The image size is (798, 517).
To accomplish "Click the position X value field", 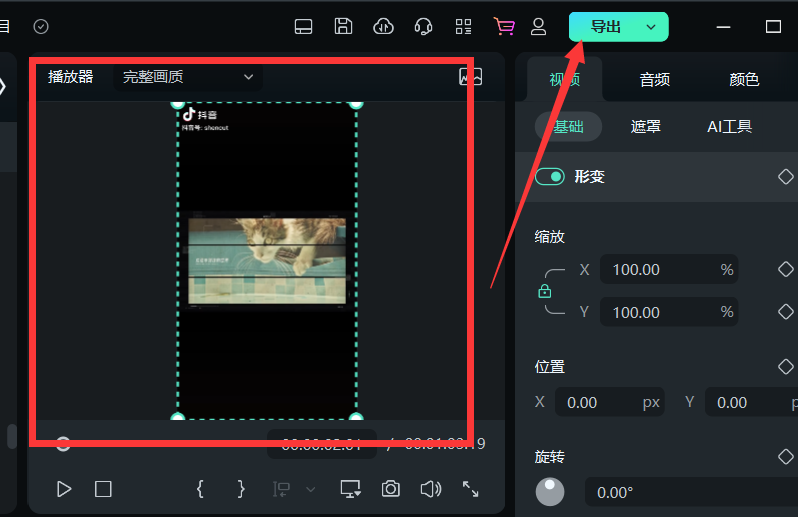I will click(610, 403).
